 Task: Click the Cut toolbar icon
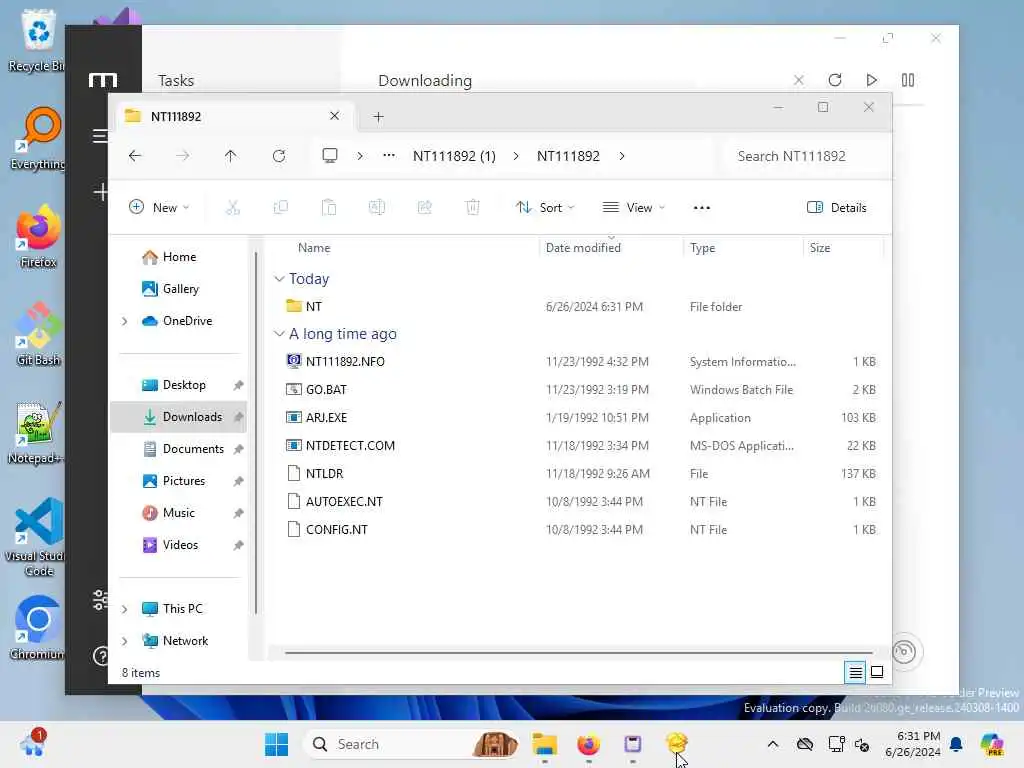tap(232, 208)
